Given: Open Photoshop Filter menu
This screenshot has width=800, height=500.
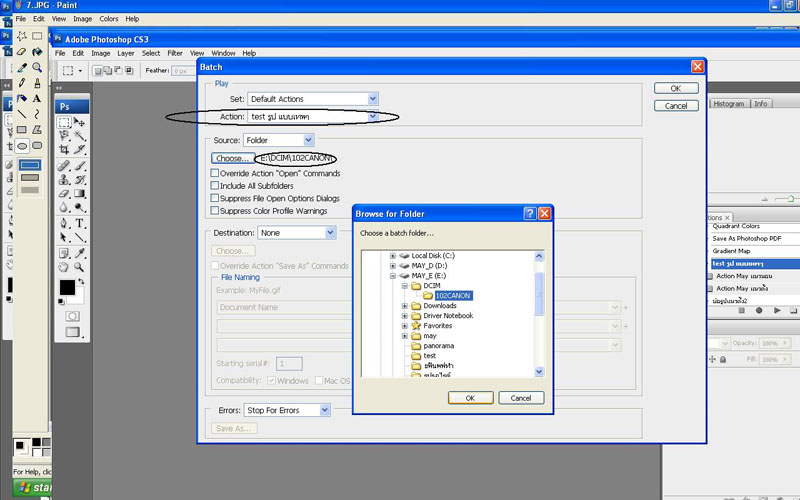Looking at the screenshot, I should (x=175, y=53).
